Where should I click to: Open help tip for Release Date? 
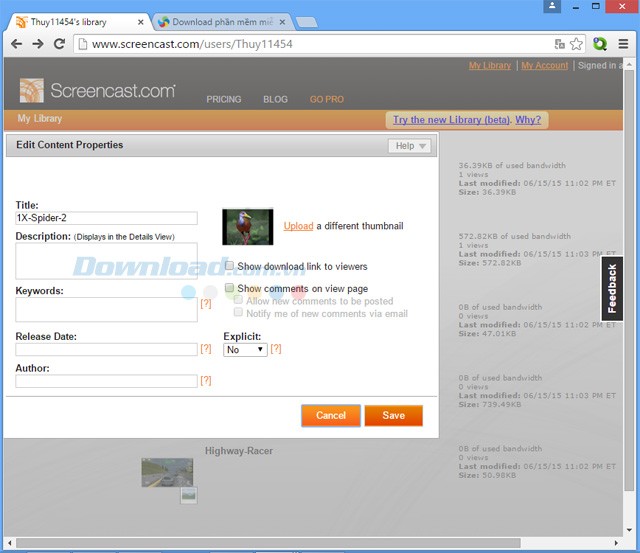coord(206,349)
